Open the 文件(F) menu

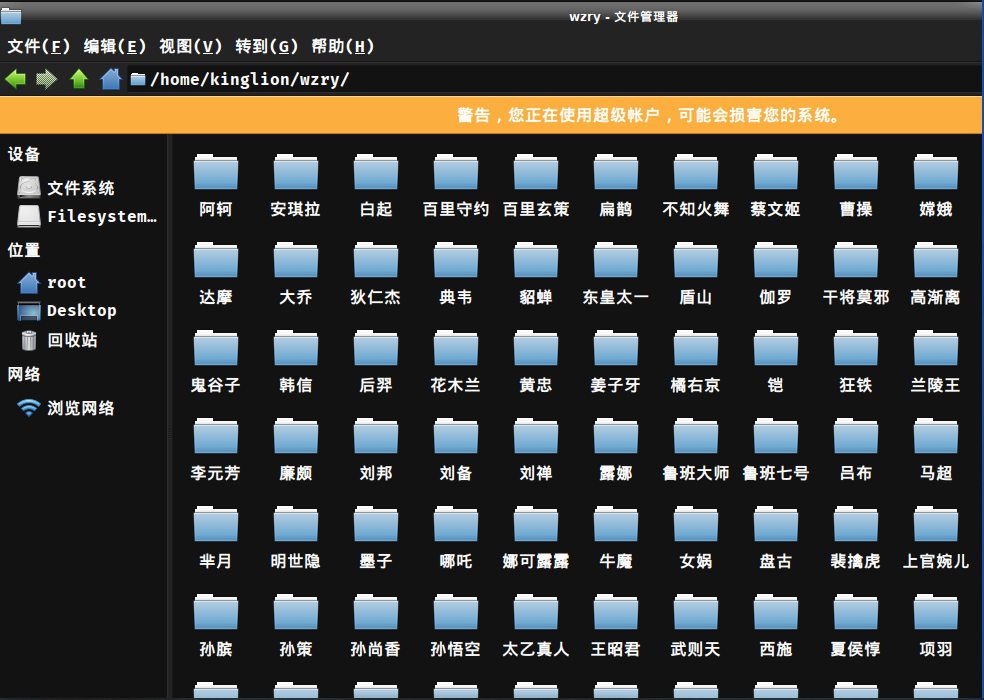[38, 46]
